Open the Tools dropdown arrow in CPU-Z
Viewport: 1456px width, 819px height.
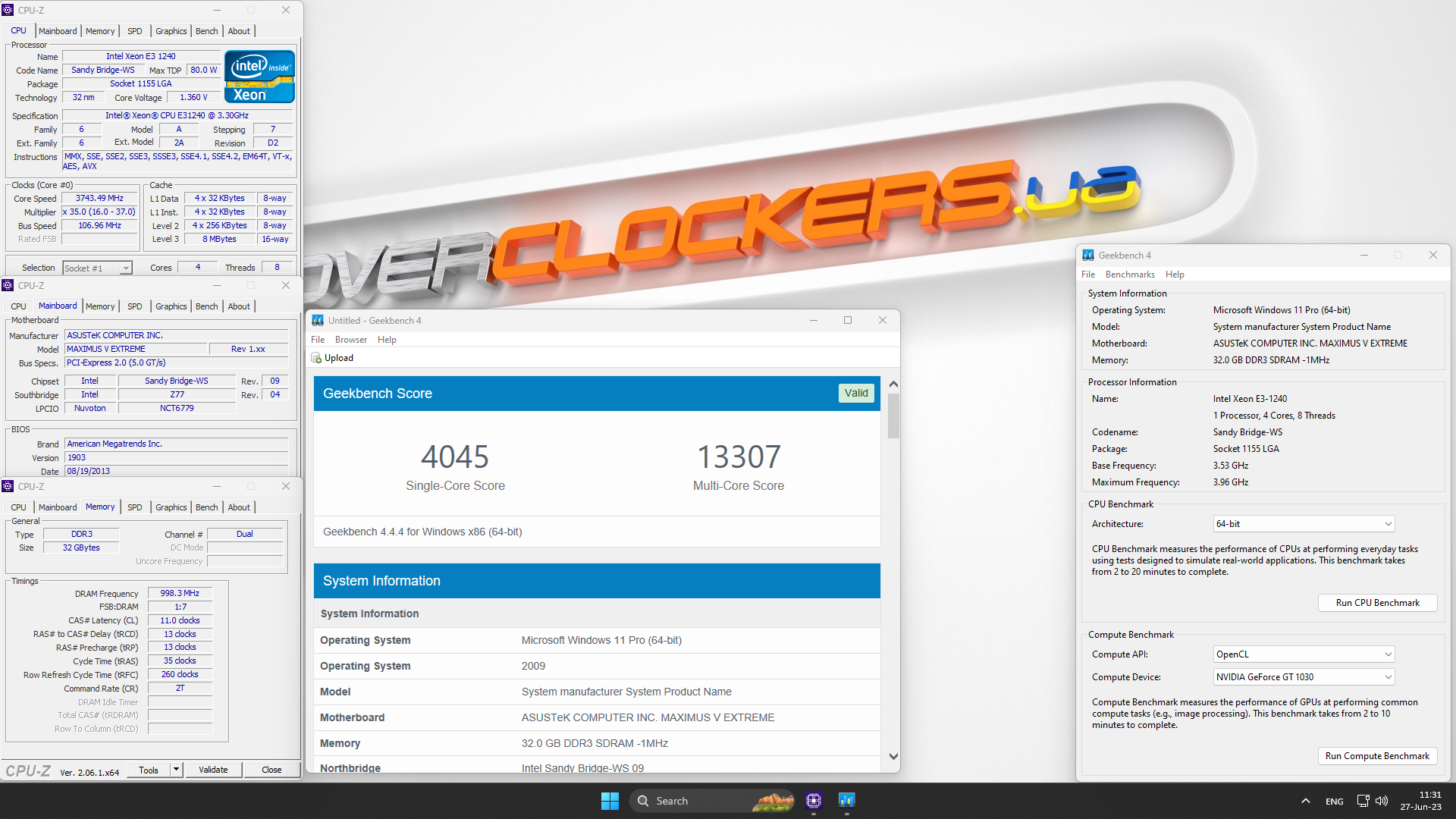(176, 770)
